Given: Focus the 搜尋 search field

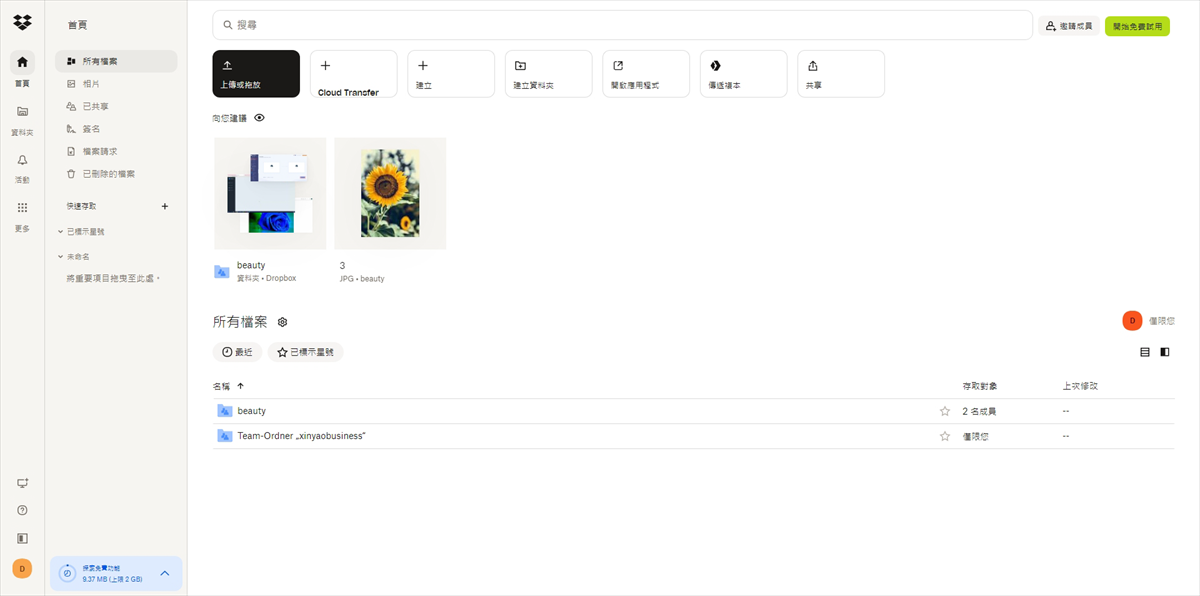Looking at the screenshot, I should 622,25.
